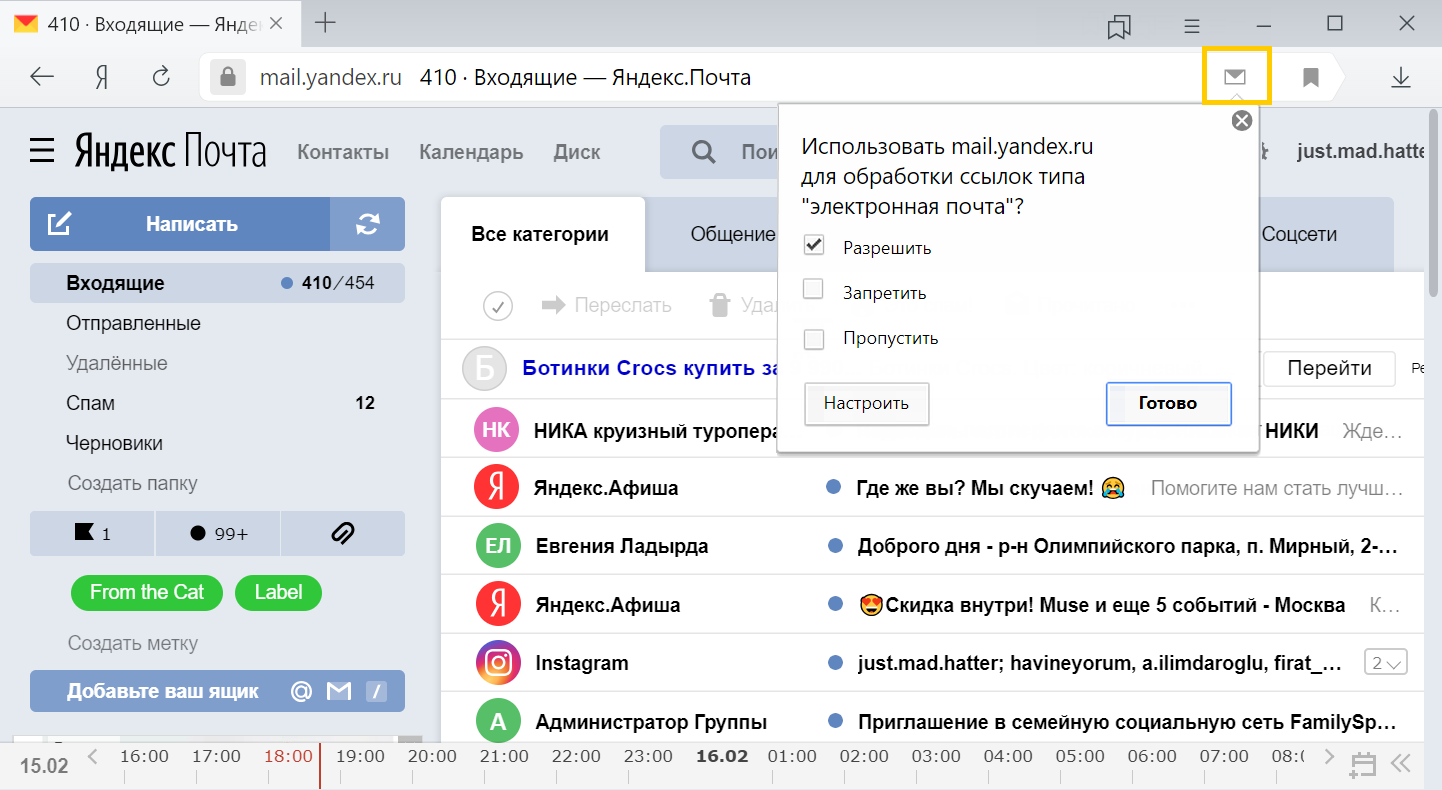
Task: Click the padlock site security icon
Action: tap(228, 77)
